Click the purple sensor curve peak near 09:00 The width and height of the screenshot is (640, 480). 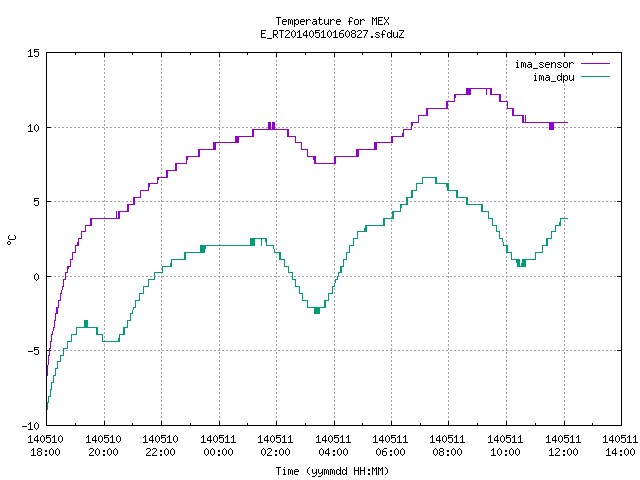coord(479,89)
